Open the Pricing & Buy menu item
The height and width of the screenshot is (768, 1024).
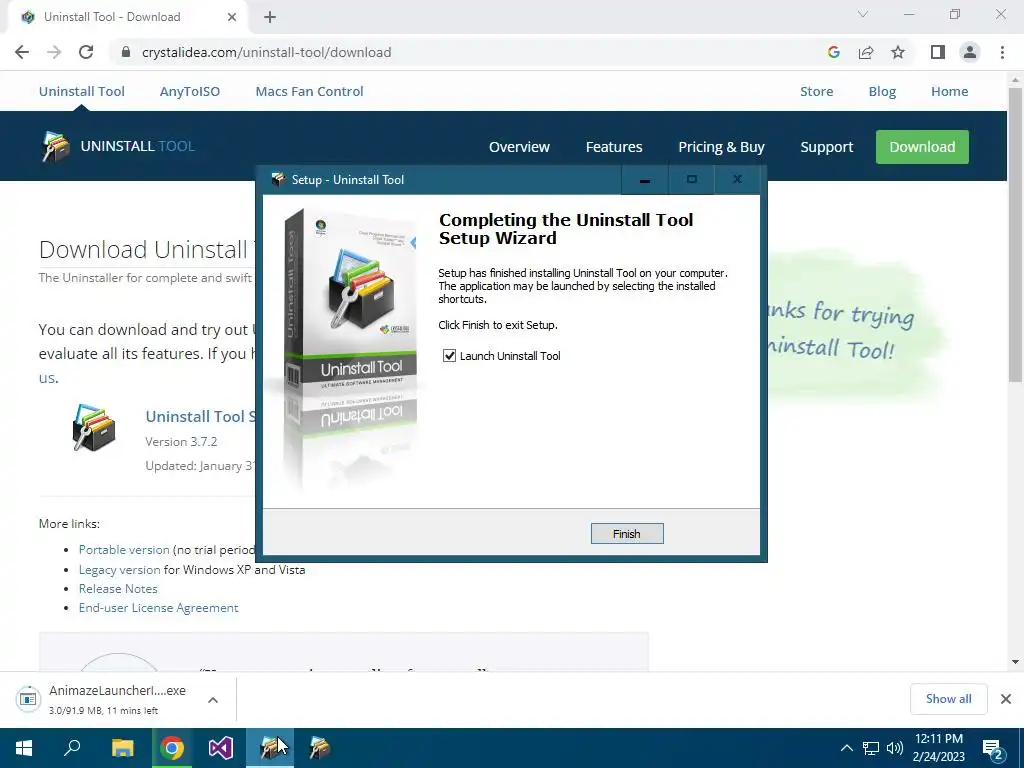(x=722, y=147)
